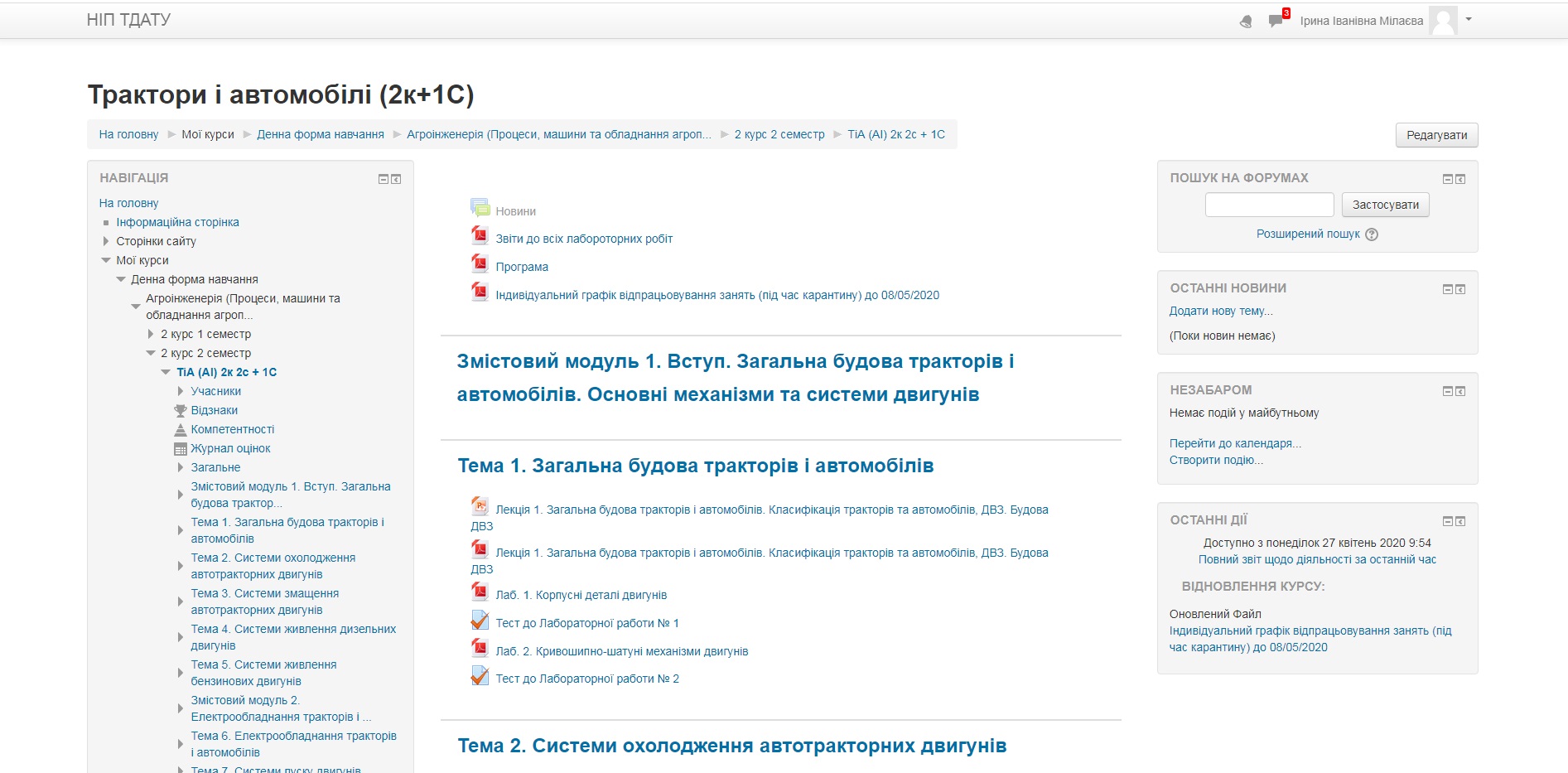Go to Денна форма навчання breadcrumb

tap(321, 134)
